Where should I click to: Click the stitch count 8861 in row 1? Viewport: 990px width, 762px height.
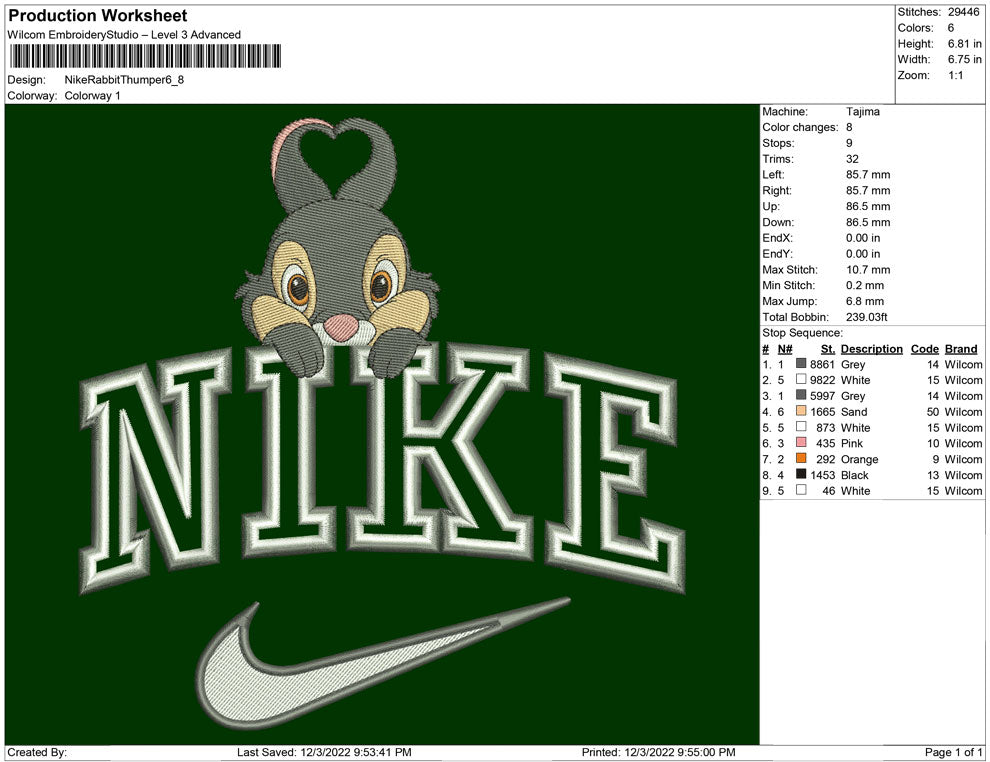click(x=822, y=364)
